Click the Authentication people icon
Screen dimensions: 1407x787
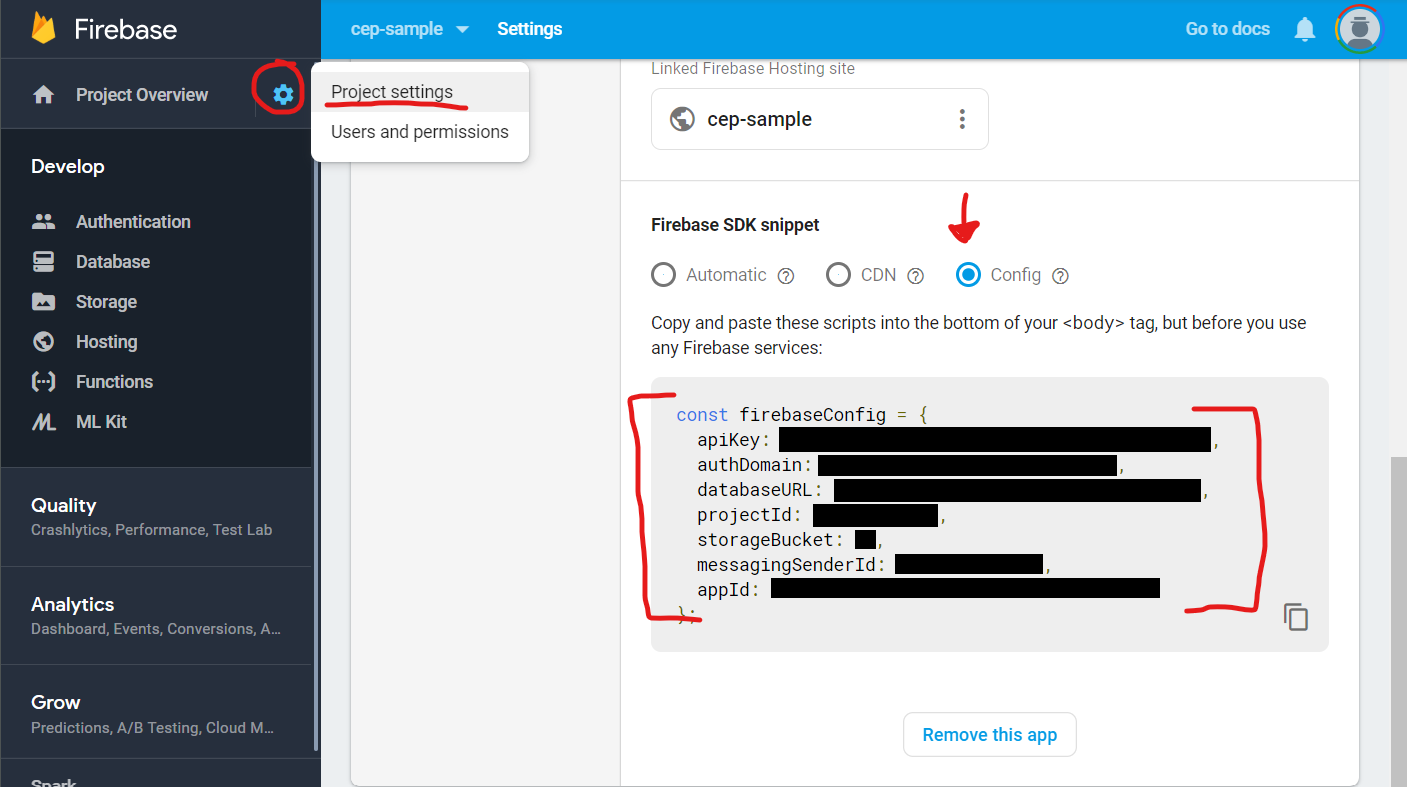(43, 222)
